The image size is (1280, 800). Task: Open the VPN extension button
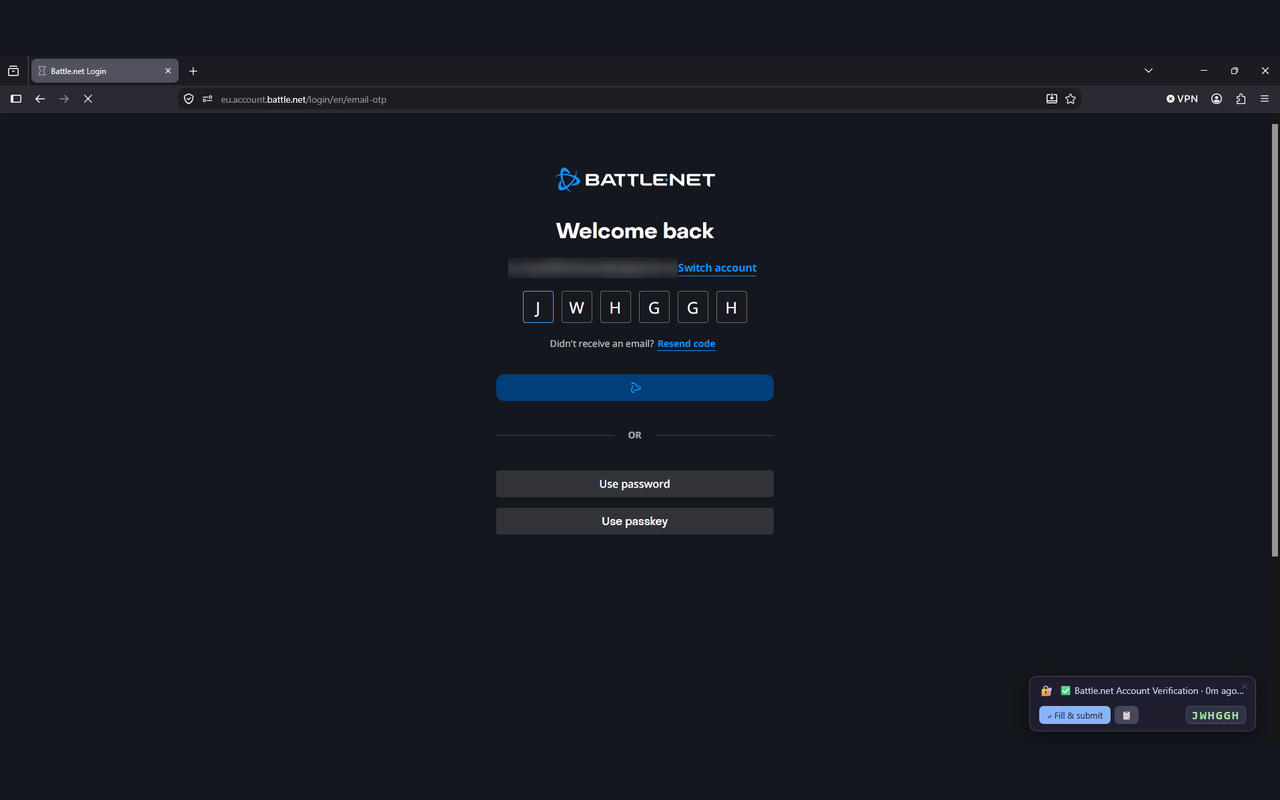(x=1182, y=99)
